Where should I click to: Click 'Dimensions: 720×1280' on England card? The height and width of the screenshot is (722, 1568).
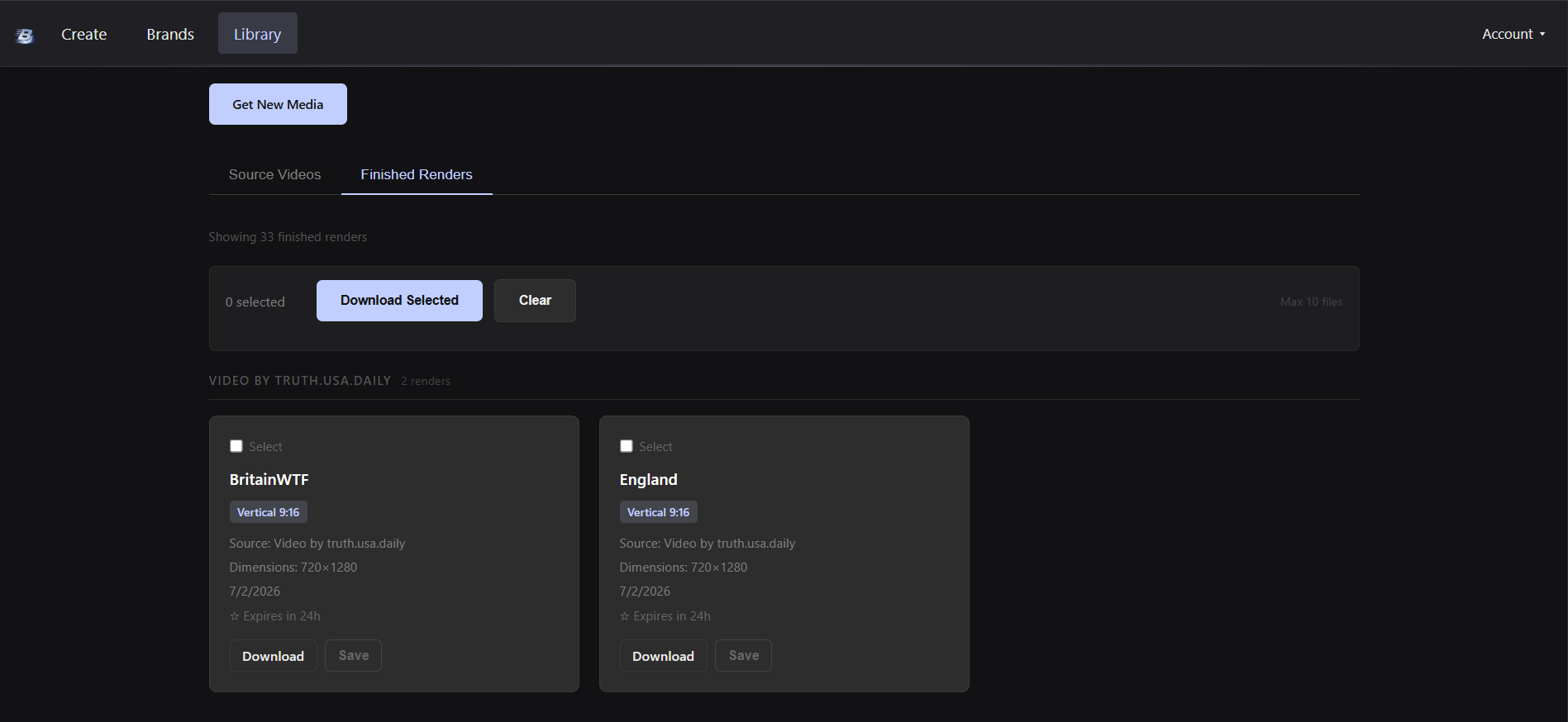pos(684,568)
